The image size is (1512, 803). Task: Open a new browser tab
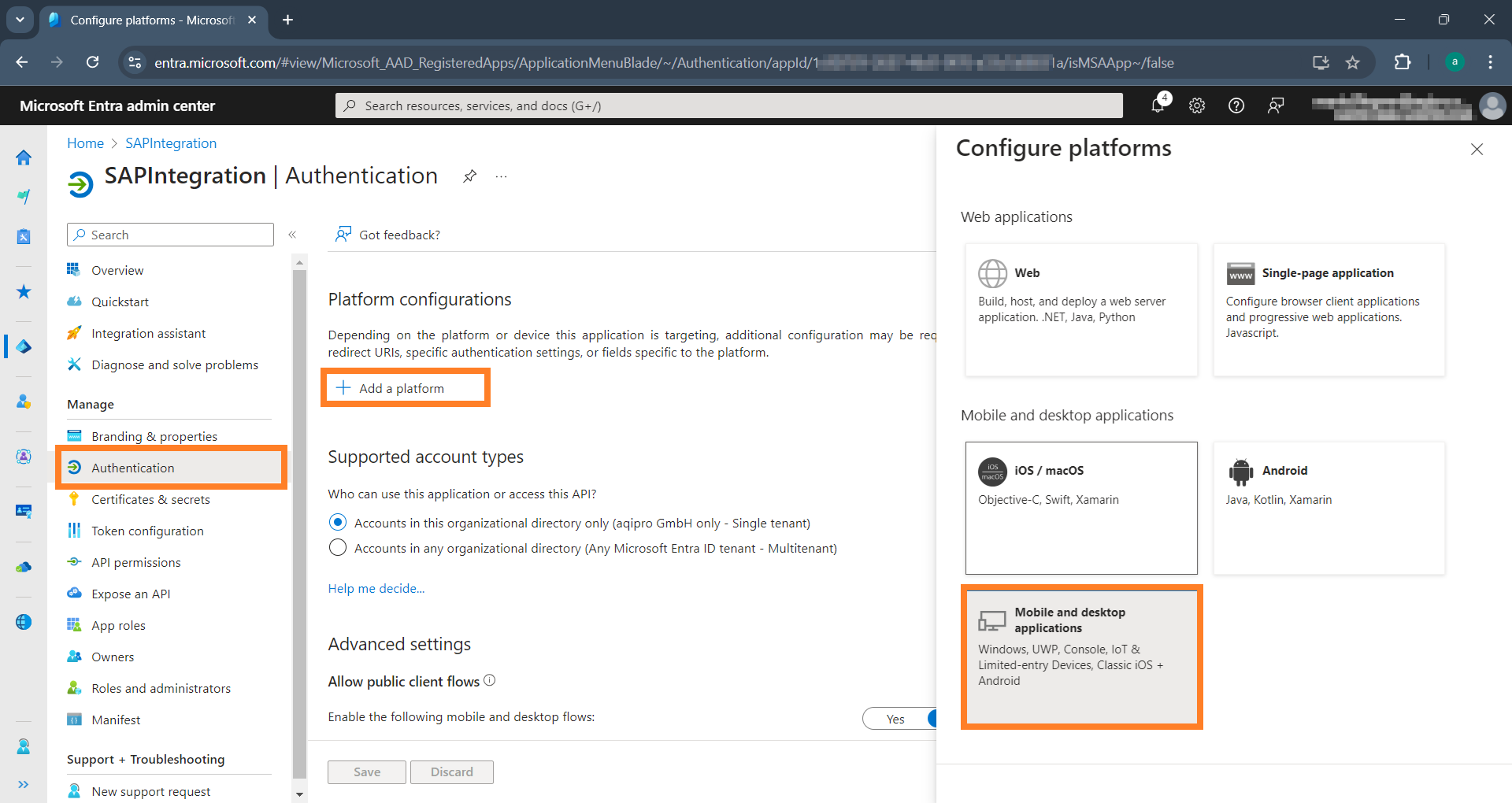(288, 20)
